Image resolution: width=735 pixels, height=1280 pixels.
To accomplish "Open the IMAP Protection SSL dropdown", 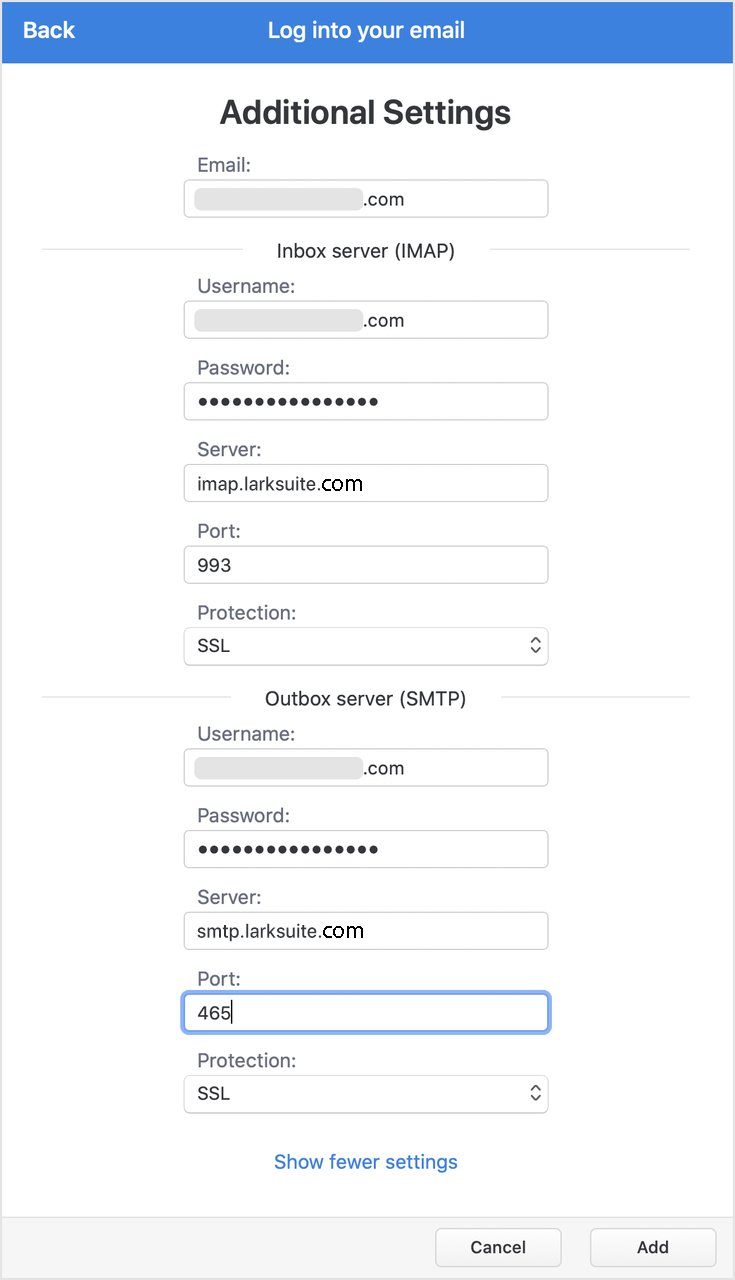I will tap(366, 646).
